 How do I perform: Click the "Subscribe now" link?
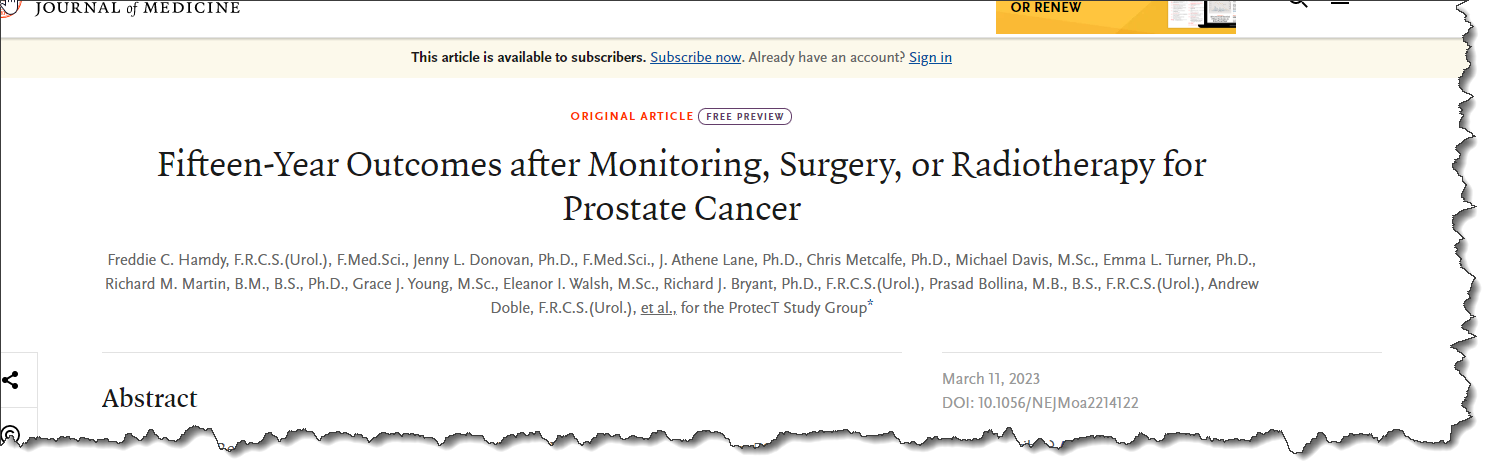coord(695,57)
